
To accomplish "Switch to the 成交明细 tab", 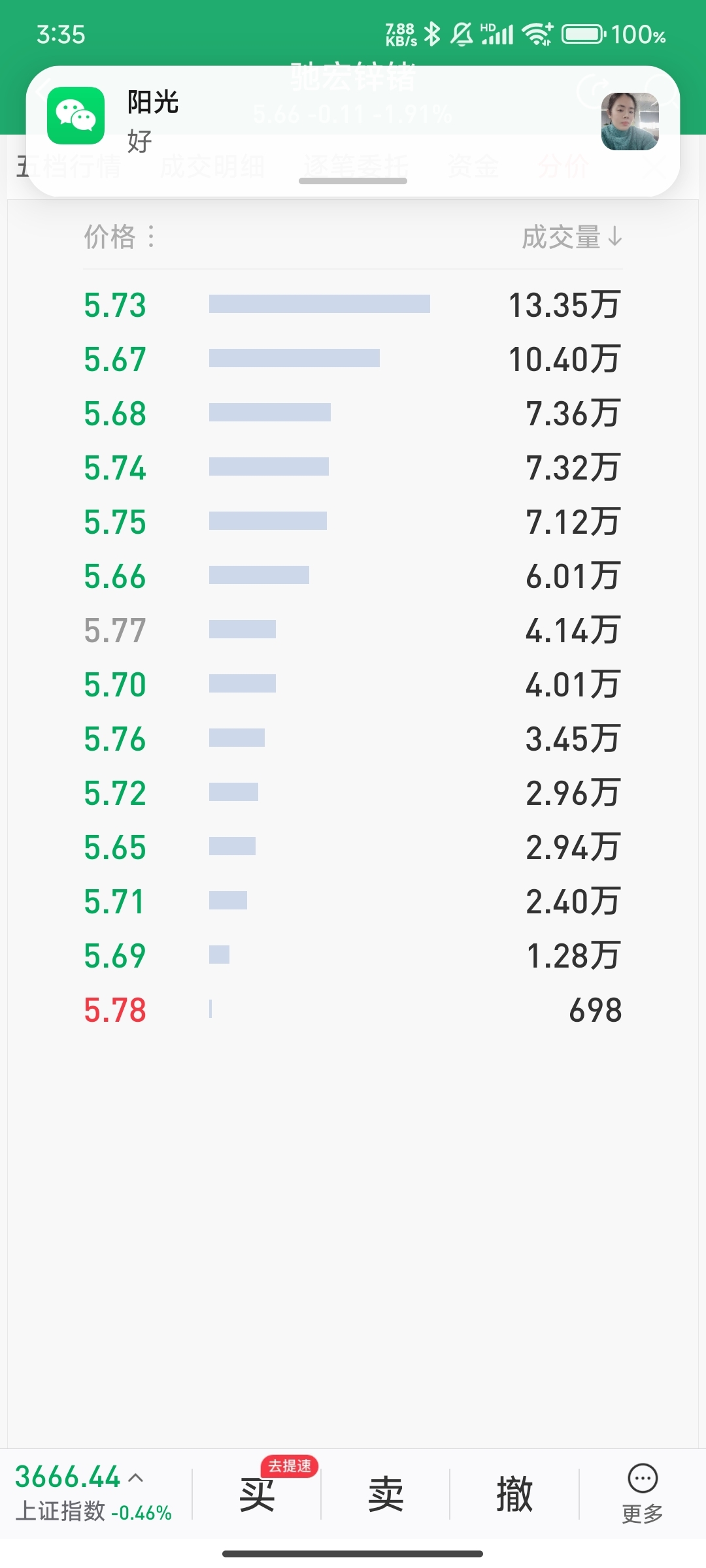I will (212, 167).
